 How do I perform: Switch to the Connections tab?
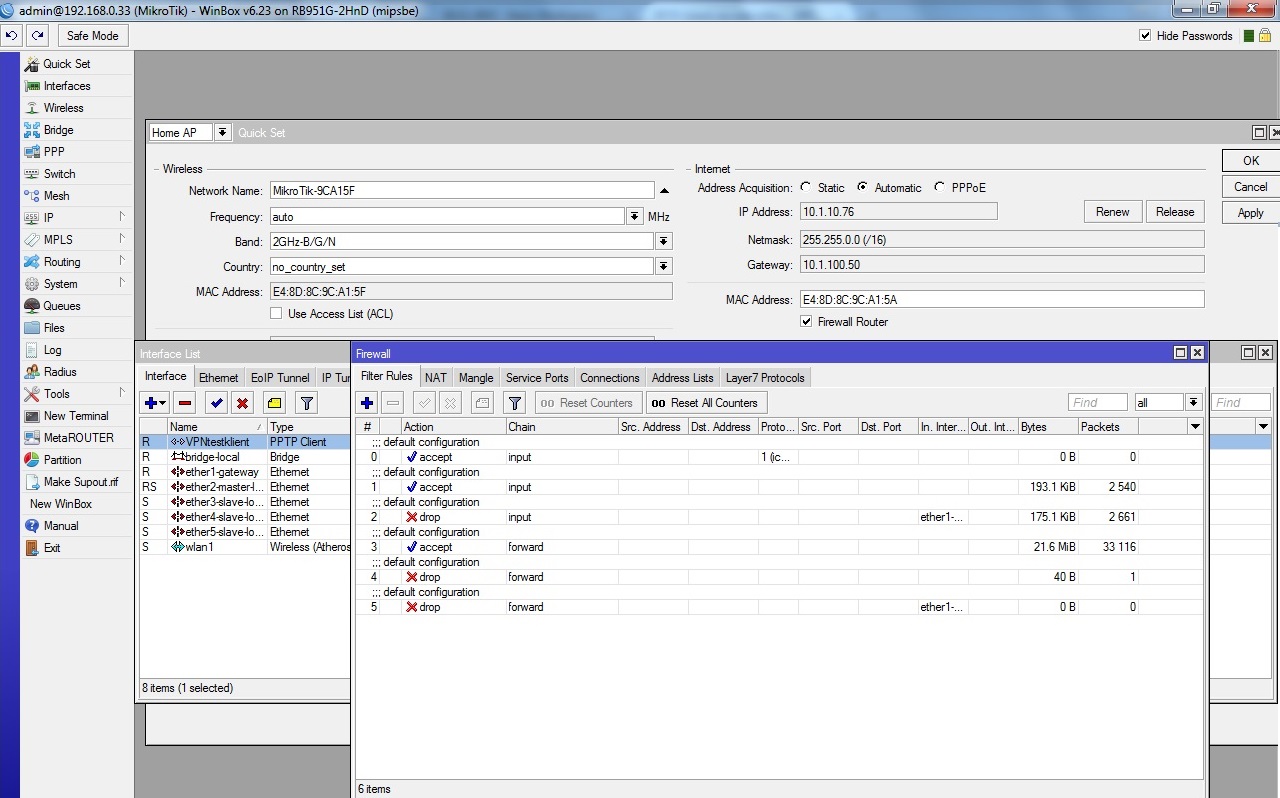pos(609,377)
